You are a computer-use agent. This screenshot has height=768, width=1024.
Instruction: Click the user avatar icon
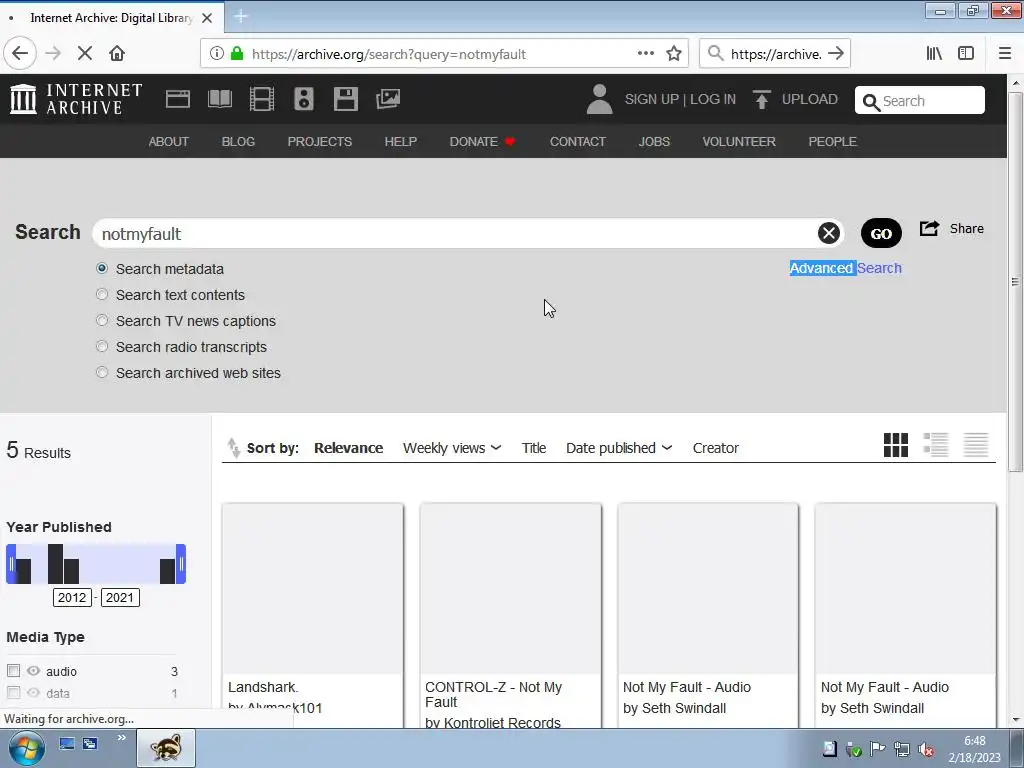[599, 99]
